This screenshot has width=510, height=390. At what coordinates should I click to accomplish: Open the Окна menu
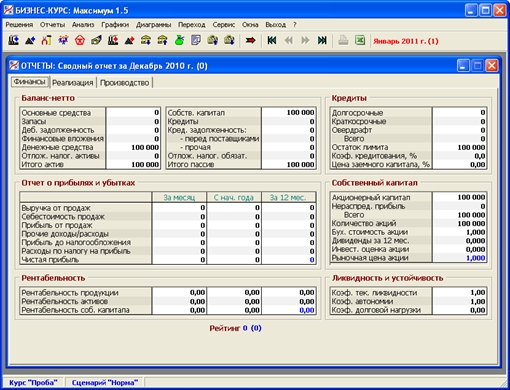tap(250, 25)
